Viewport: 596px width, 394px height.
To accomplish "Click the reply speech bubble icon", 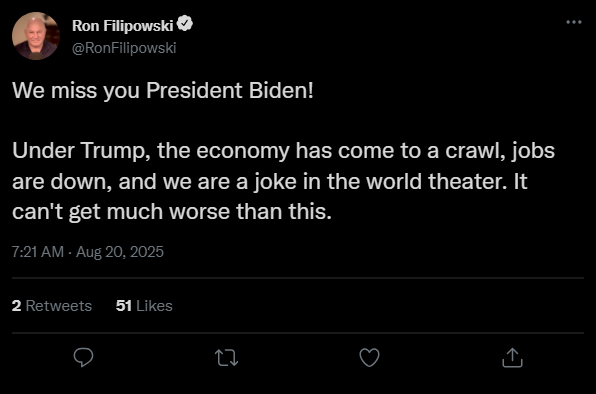I will pos(83,357).
